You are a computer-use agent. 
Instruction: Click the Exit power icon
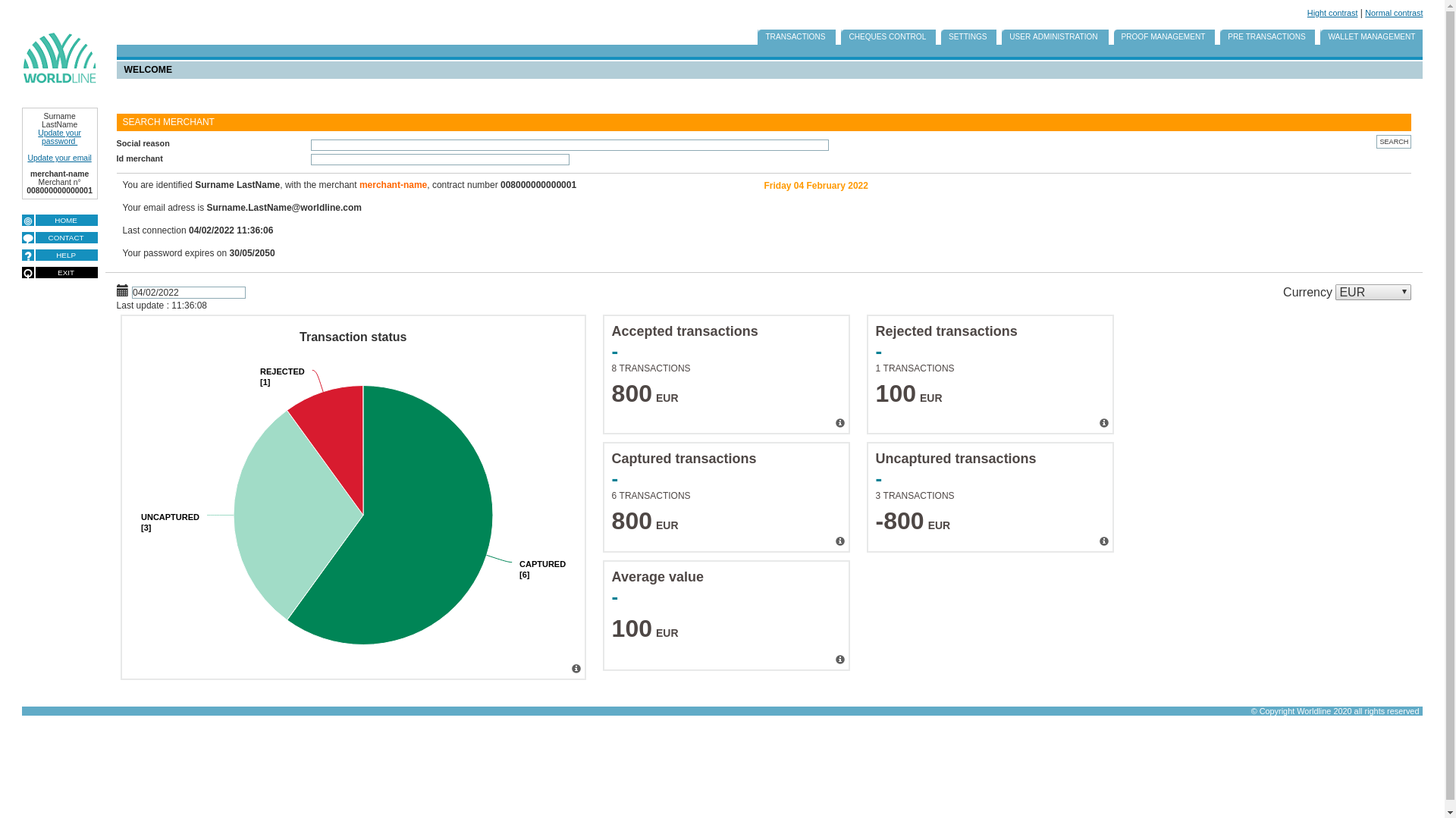[x=28, y=273]
